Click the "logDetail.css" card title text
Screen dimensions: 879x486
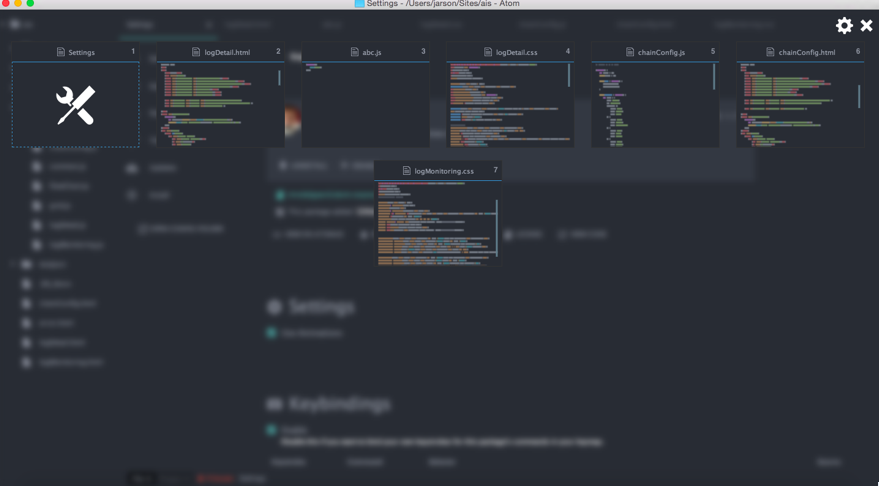tap(517, 53)
